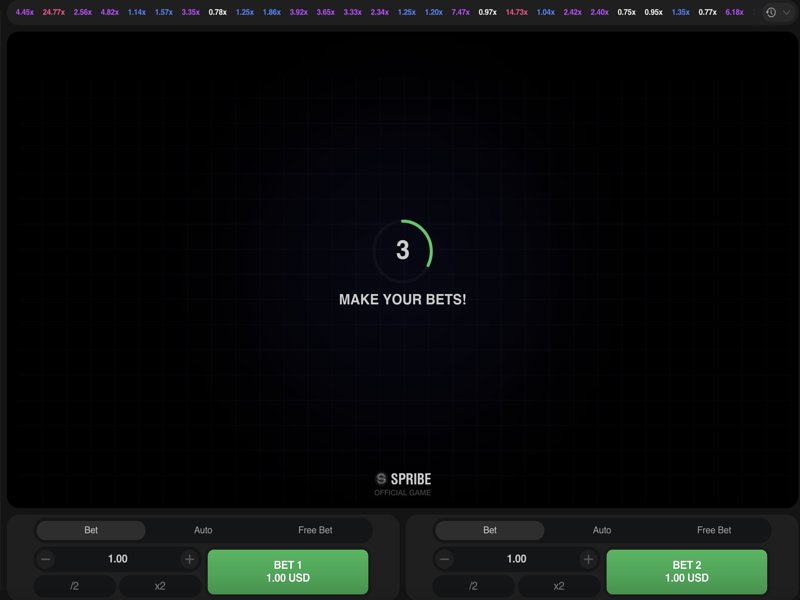The height and width of the screenshot is (600, 800).
Task: Expand the multiplier history chevron
Action: coord(786,12)
